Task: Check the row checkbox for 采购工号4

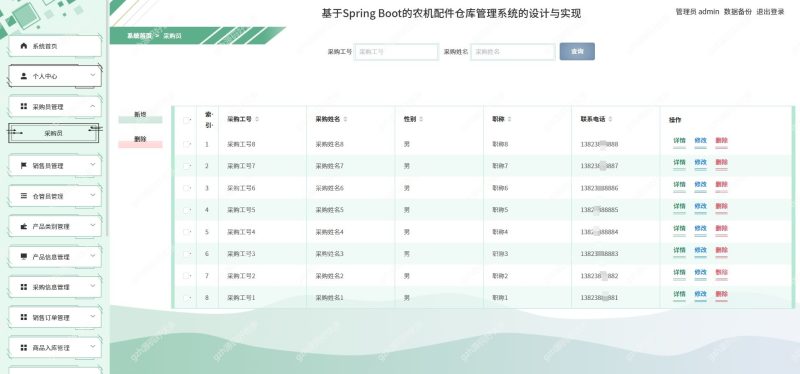Action: pyautogui.click(x=186, y=232)
